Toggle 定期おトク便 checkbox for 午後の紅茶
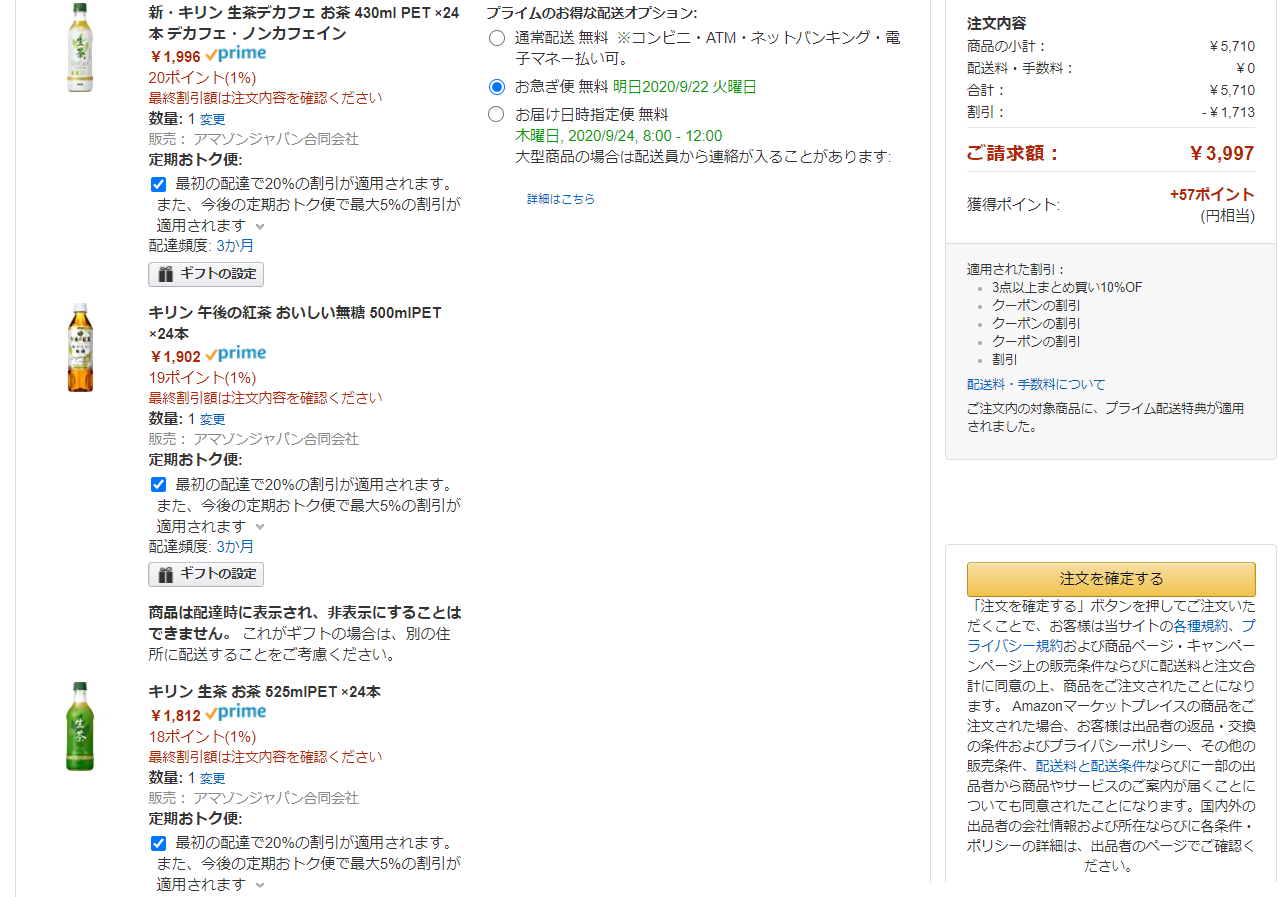The height and width of the screenshot is (897, 1288). [158, 484]
